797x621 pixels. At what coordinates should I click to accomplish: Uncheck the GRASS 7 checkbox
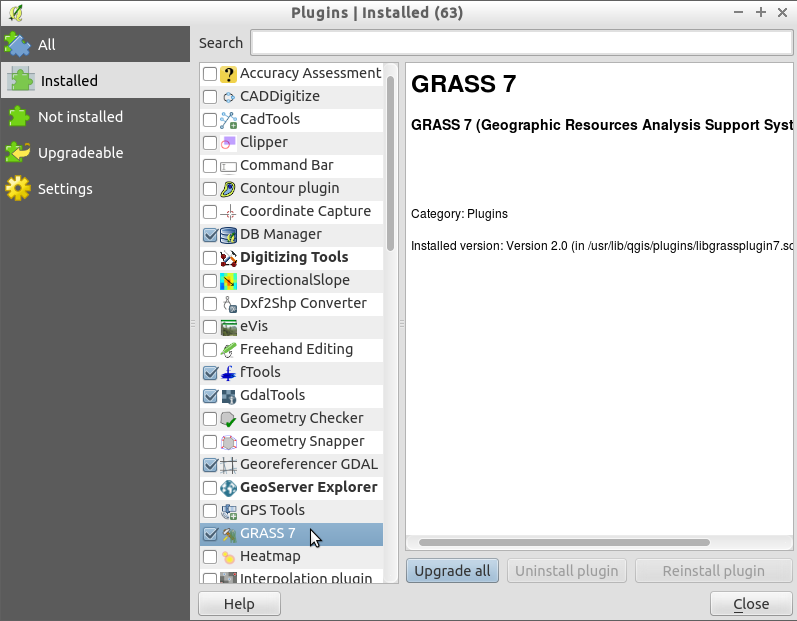[210, 534]
